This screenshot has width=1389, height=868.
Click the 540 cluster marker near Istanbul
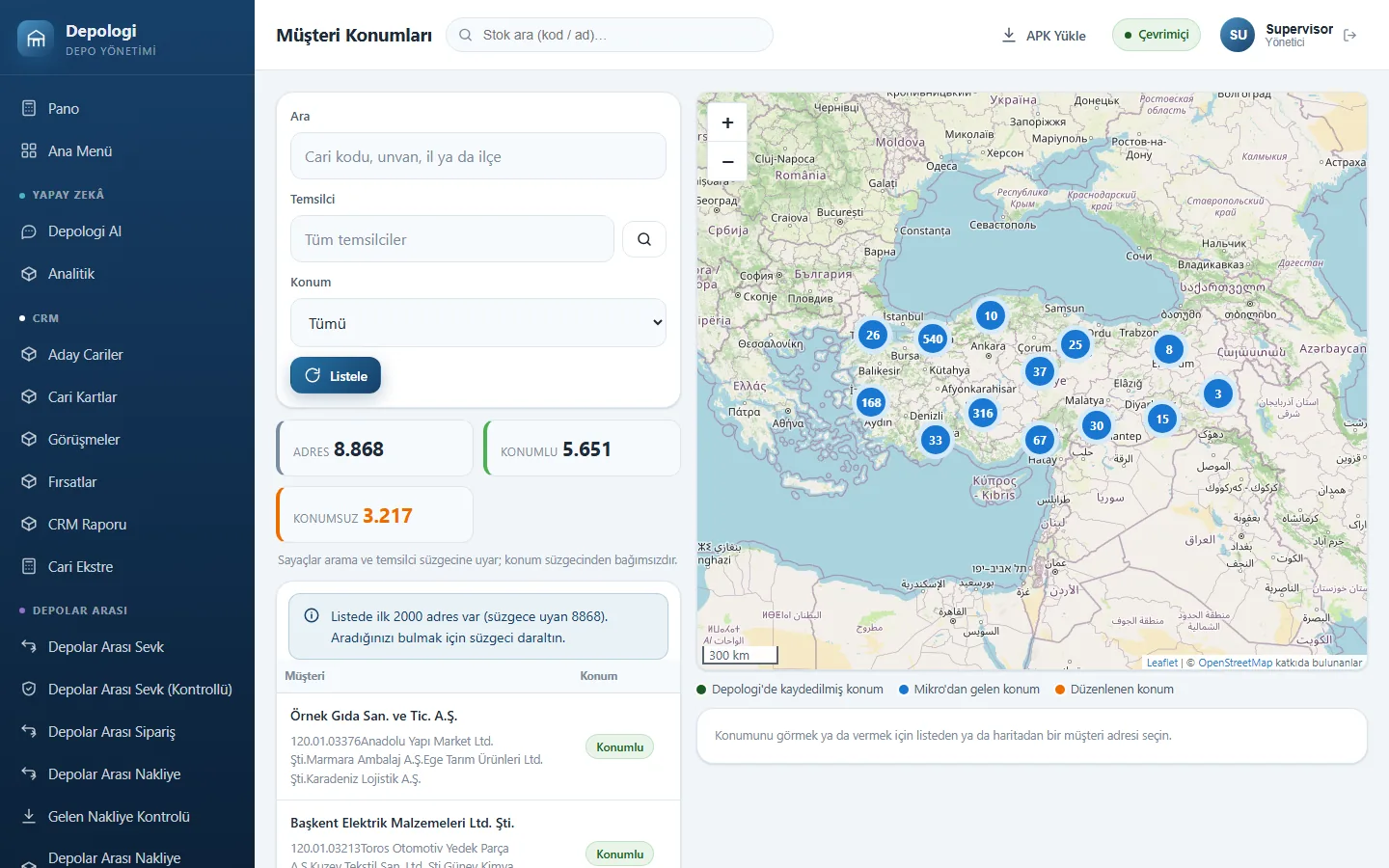point(933,339)
